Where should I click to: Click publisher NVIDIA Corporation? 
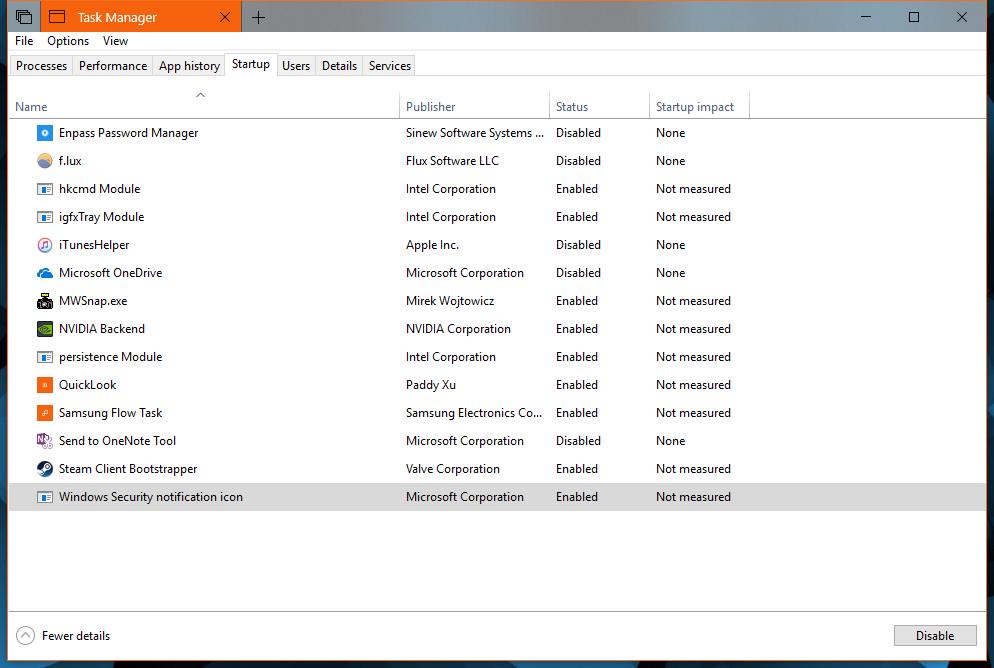(458, 329)
